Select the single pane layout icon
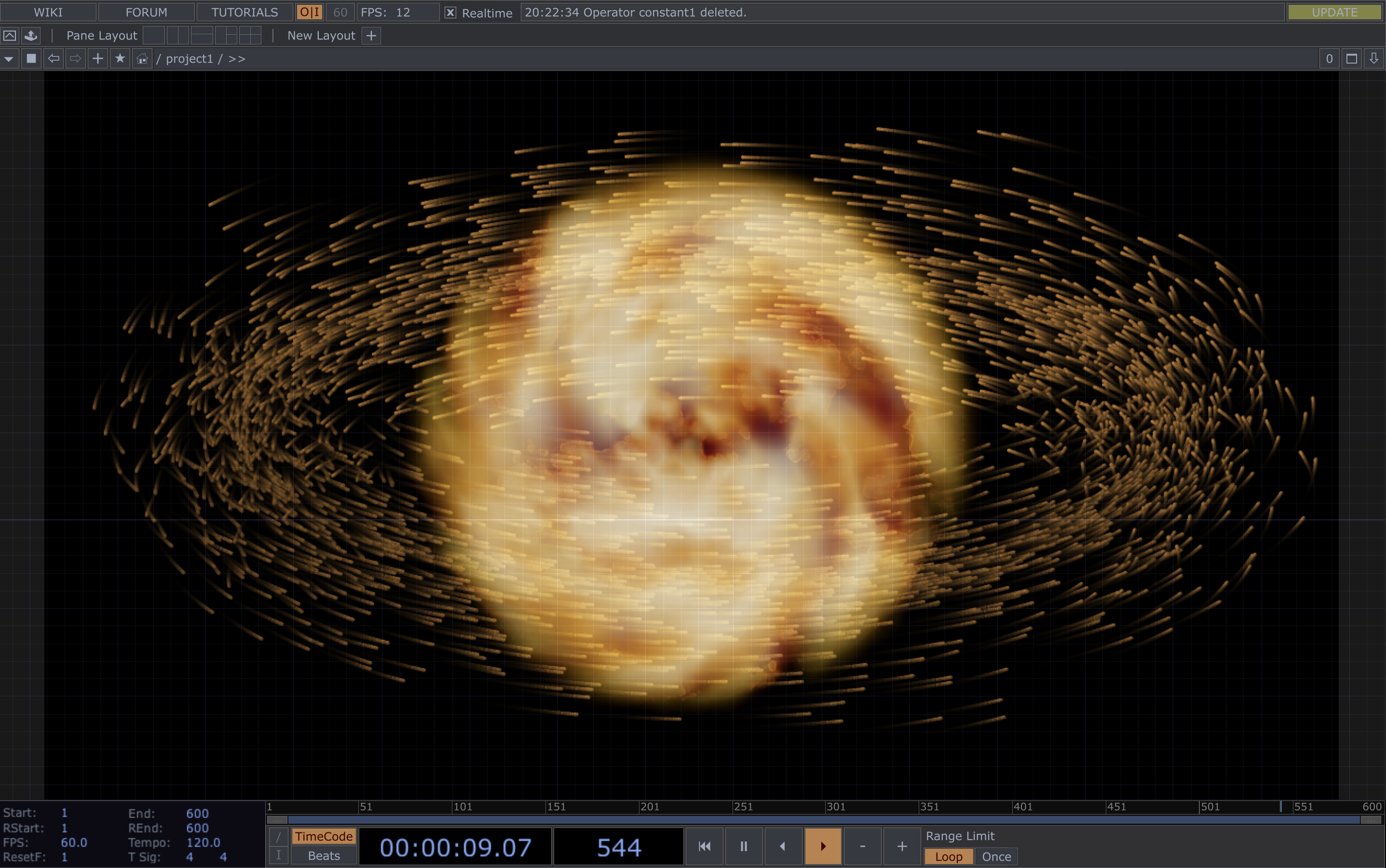The image size is (1386, 868). click(154, 36)
